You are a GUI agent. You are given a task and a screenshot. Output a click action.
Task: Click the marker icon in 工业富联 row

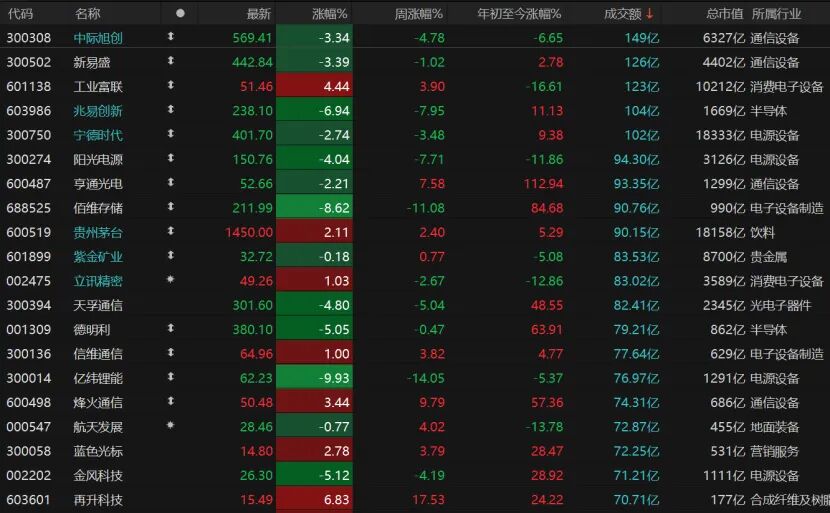170,87
